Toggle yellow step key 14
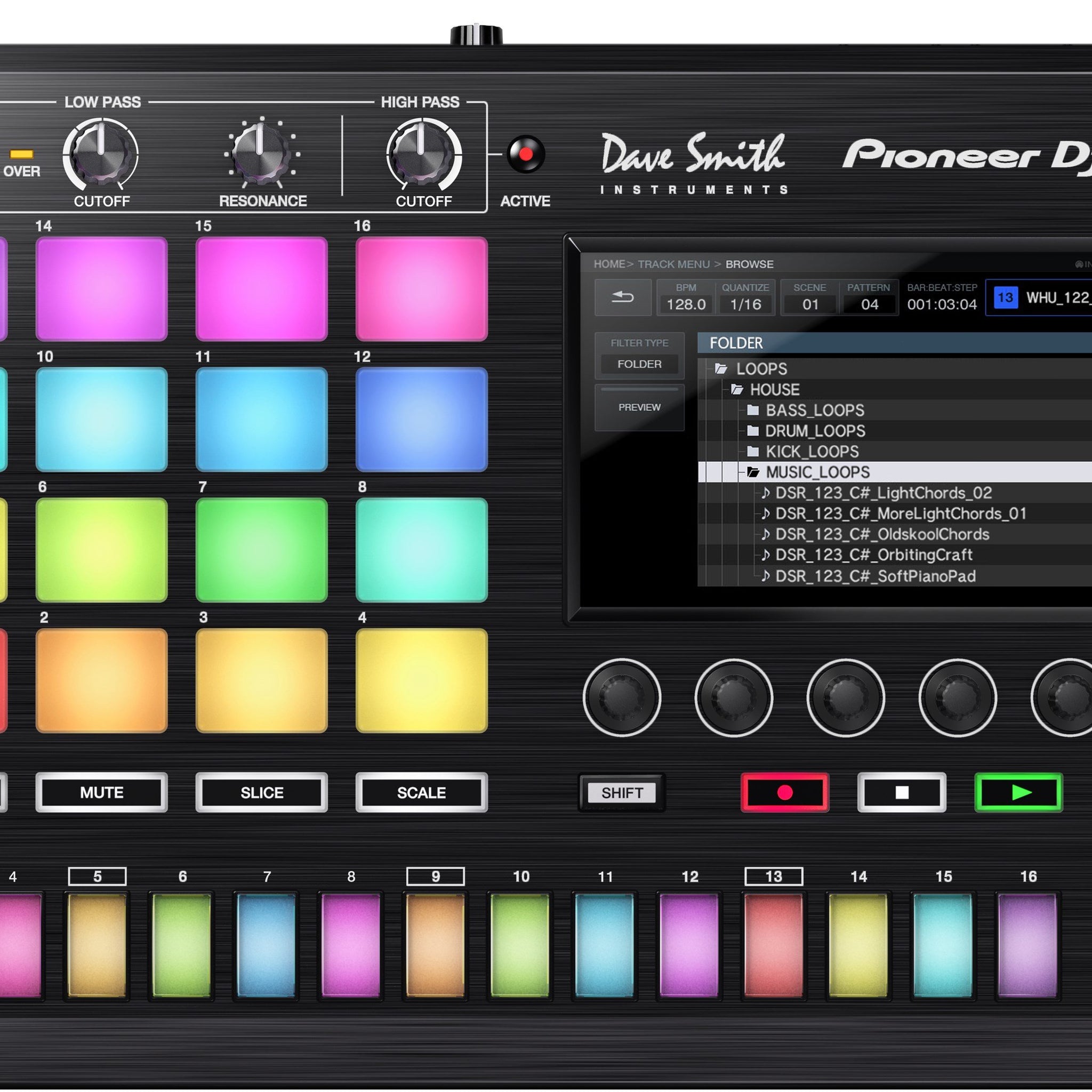 pyautogui.click(x=858, y=945)
